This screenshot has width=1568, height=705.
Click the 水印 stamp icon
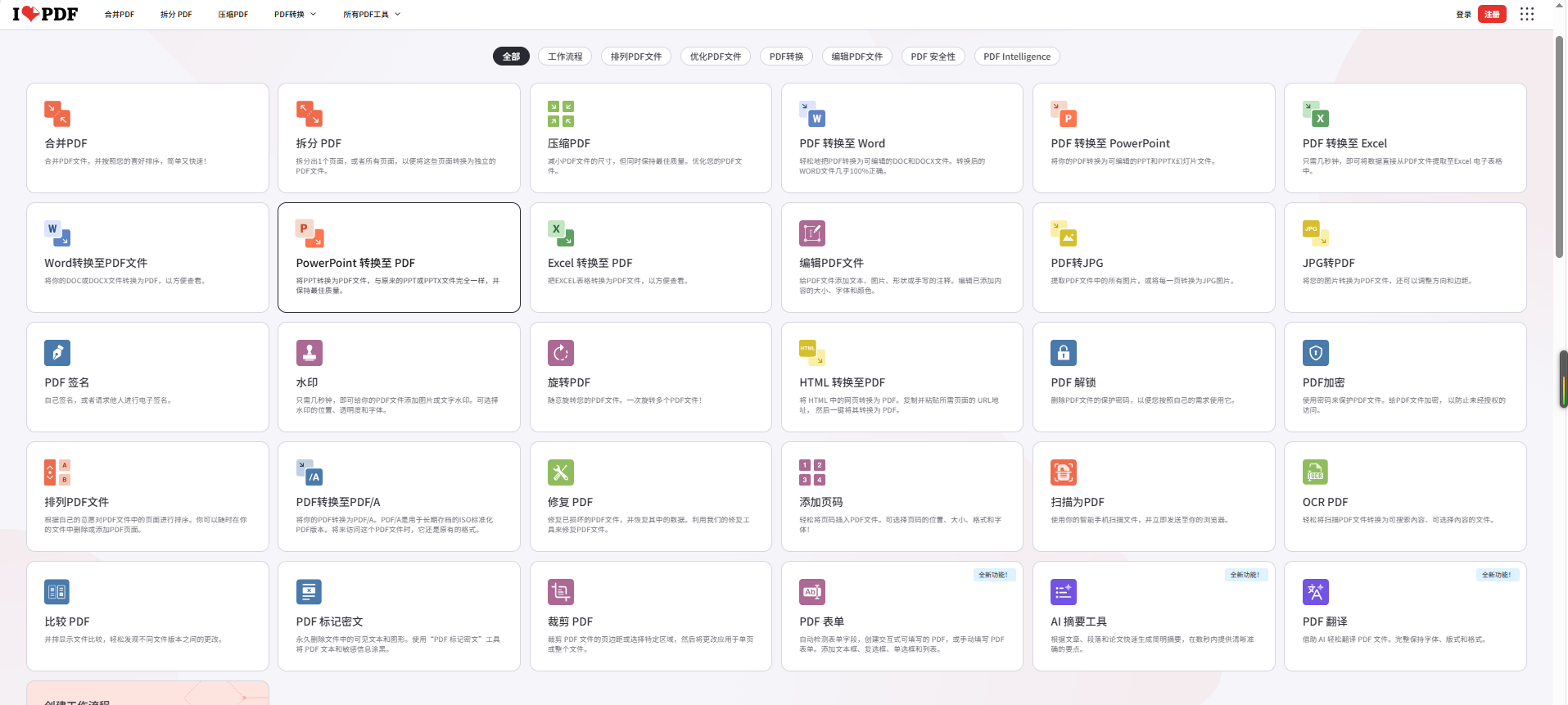[x=310, y=353]
